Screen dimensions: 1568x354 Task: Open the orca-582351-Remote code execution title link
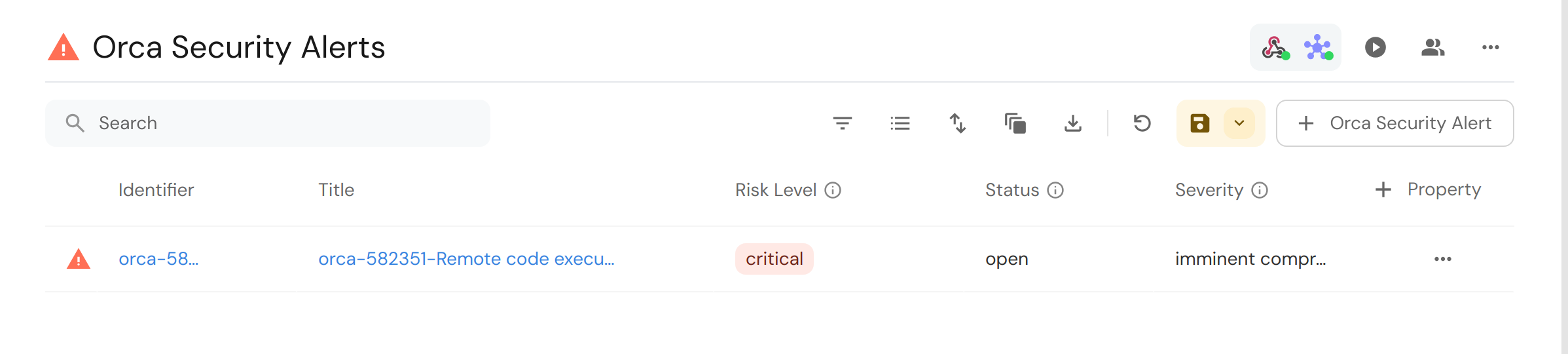[x=466, y=259]
